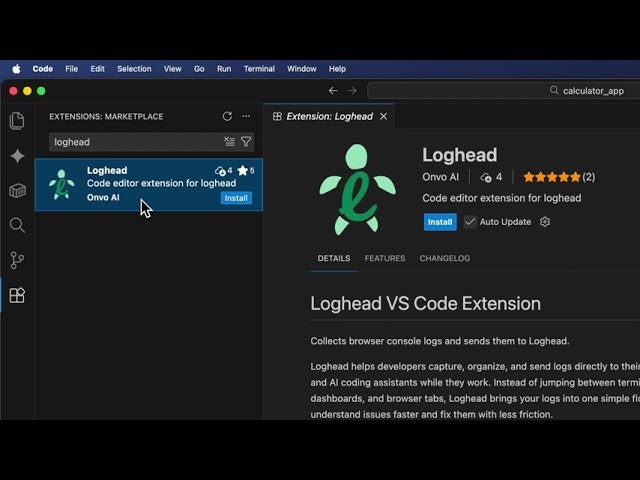Open the sparkle AI assistant icon
Viewport: 640px width, 480px height.
click(17, 156)
